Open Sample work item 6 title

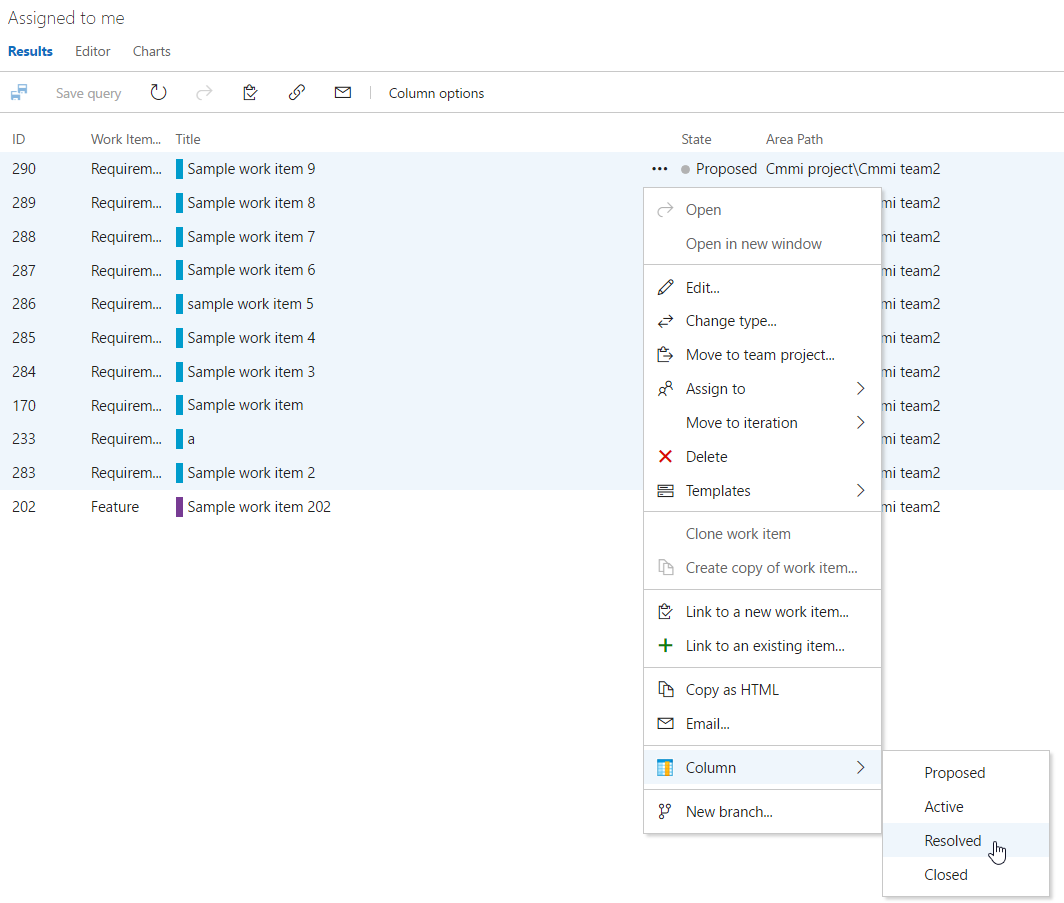tap(251, 270)
